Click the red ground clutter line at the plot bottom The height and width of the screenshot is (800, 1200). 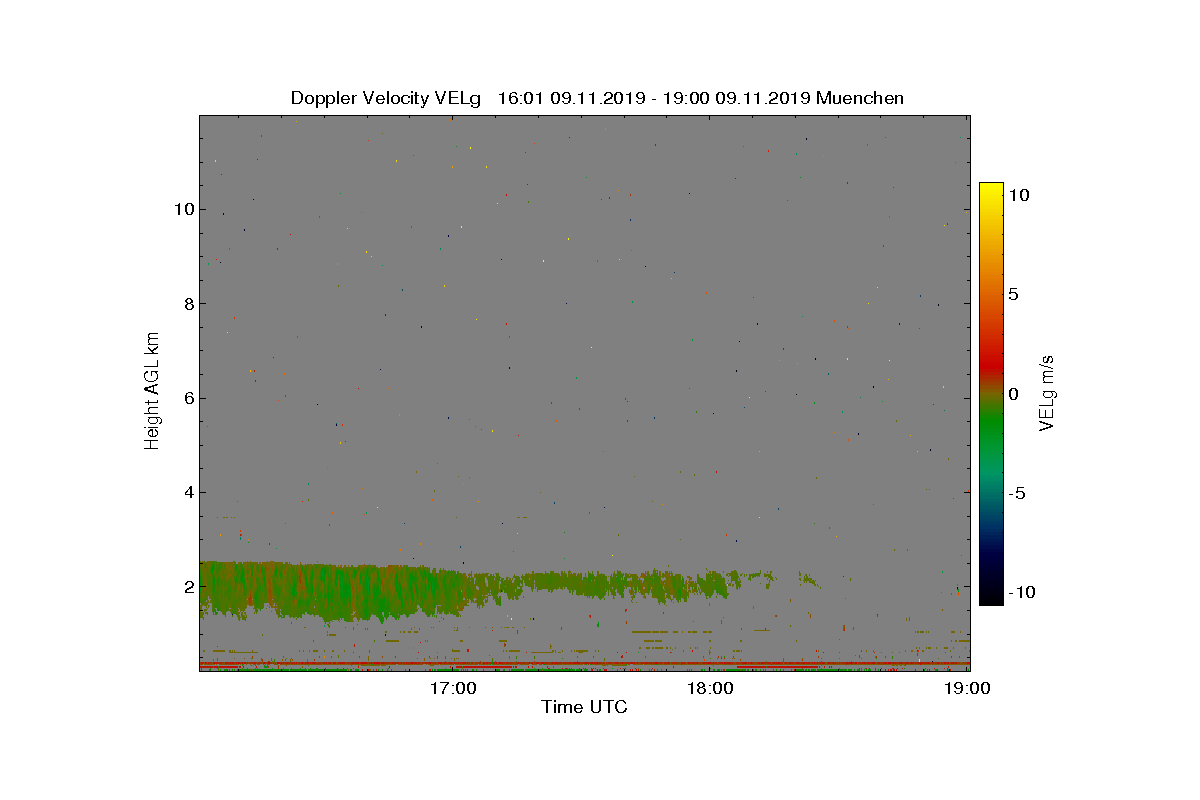click(584, 663)
